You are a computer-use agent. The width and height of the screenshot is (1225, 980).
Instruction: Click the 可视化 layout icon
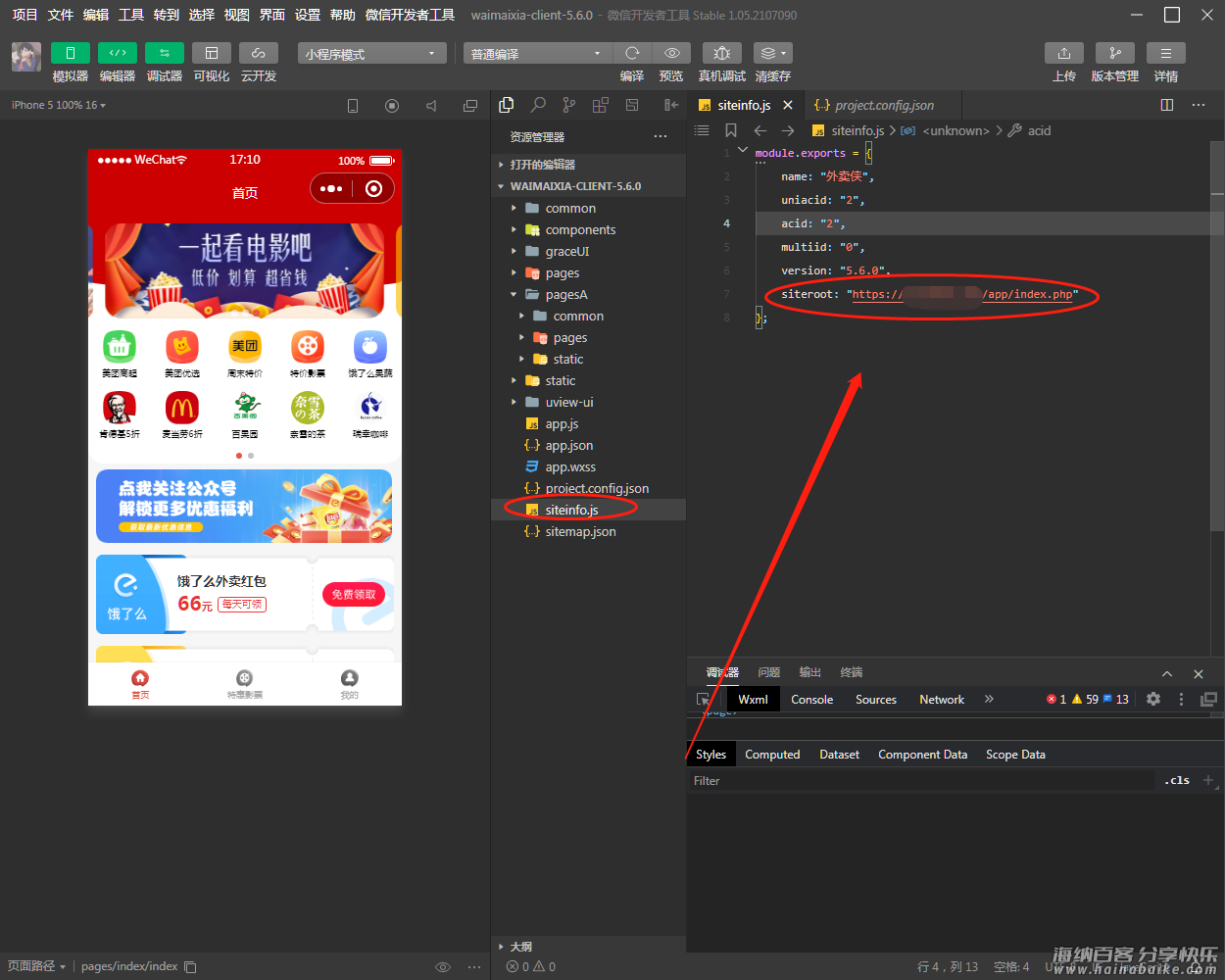(x=212, y=53)
